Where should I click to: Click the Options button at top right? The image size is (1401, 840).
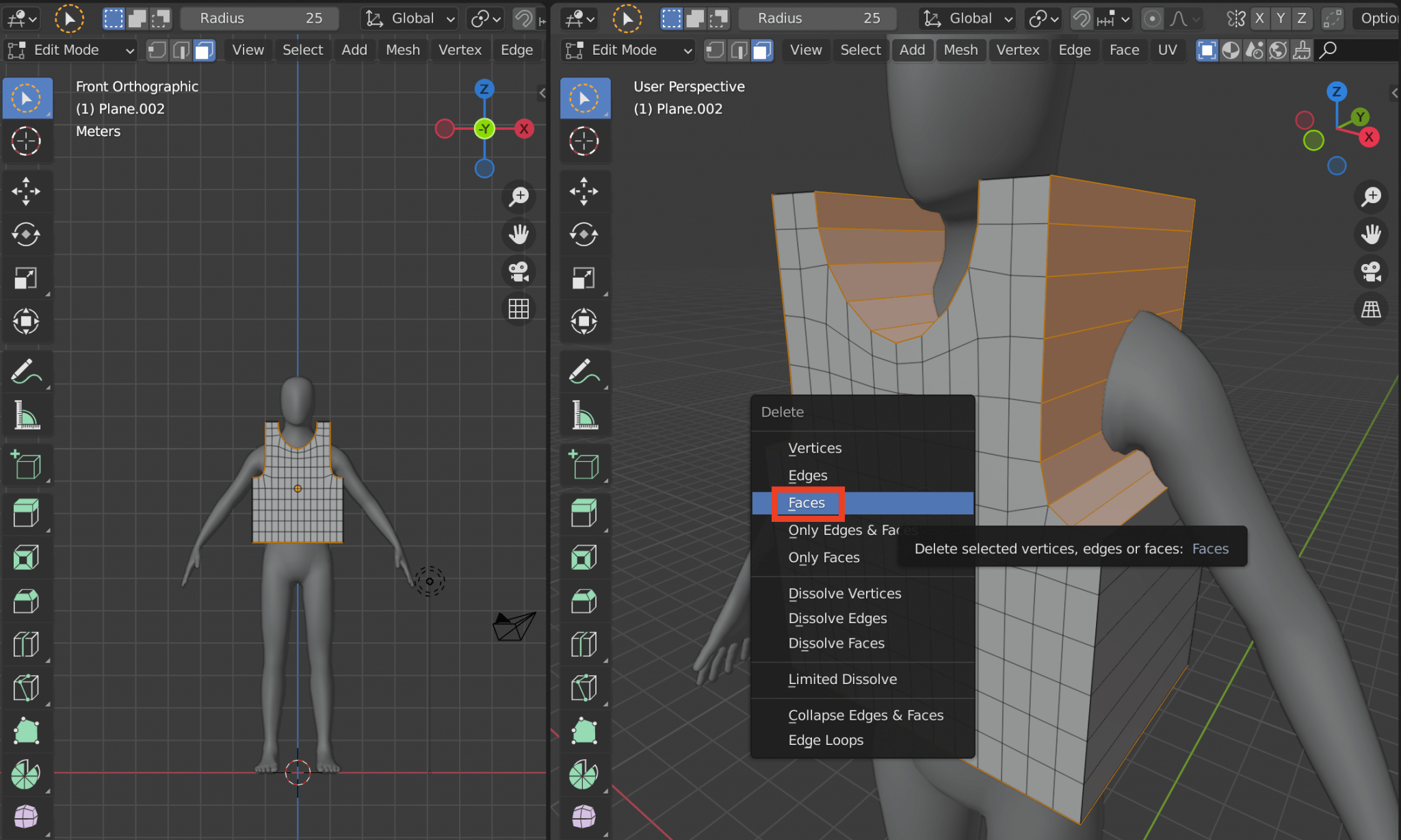click(1381, 18)
